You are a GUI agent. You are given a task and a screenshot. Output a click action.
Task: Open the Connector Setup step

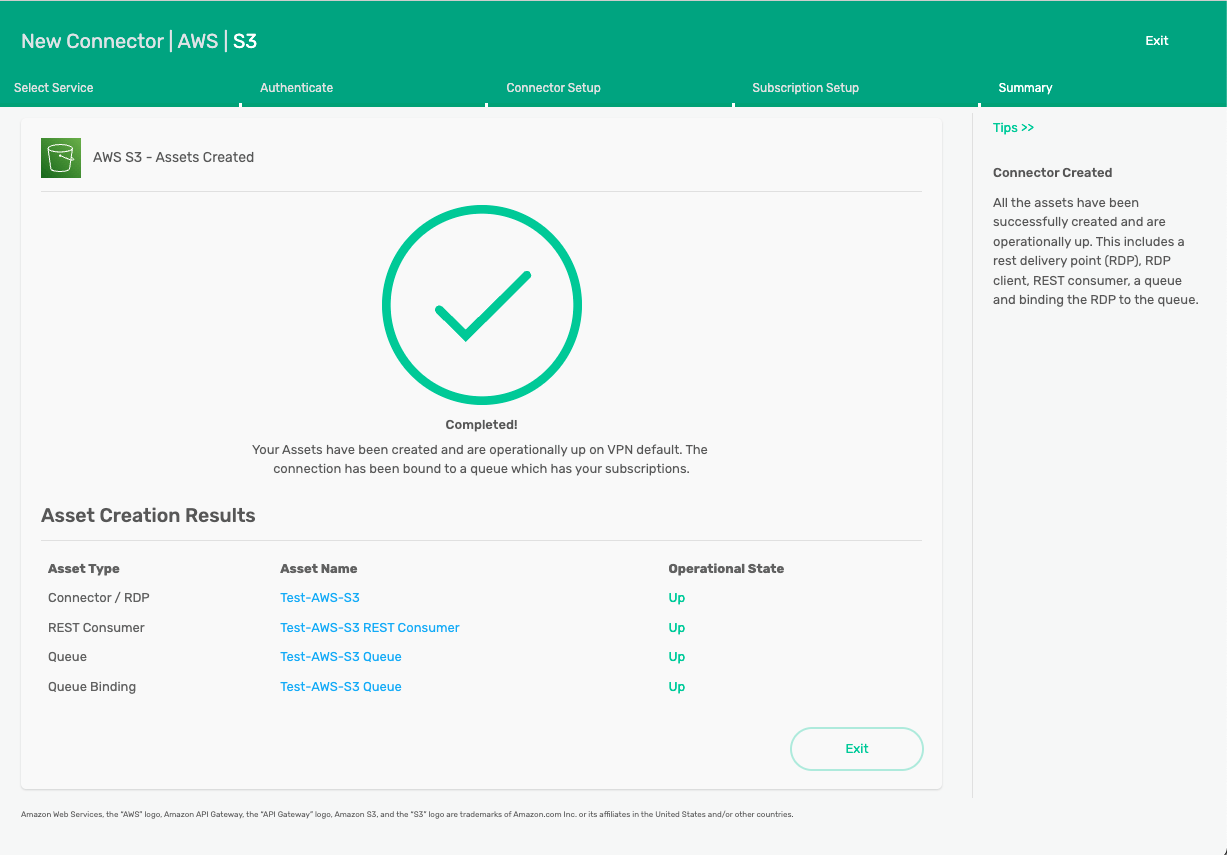pos(553,88)
